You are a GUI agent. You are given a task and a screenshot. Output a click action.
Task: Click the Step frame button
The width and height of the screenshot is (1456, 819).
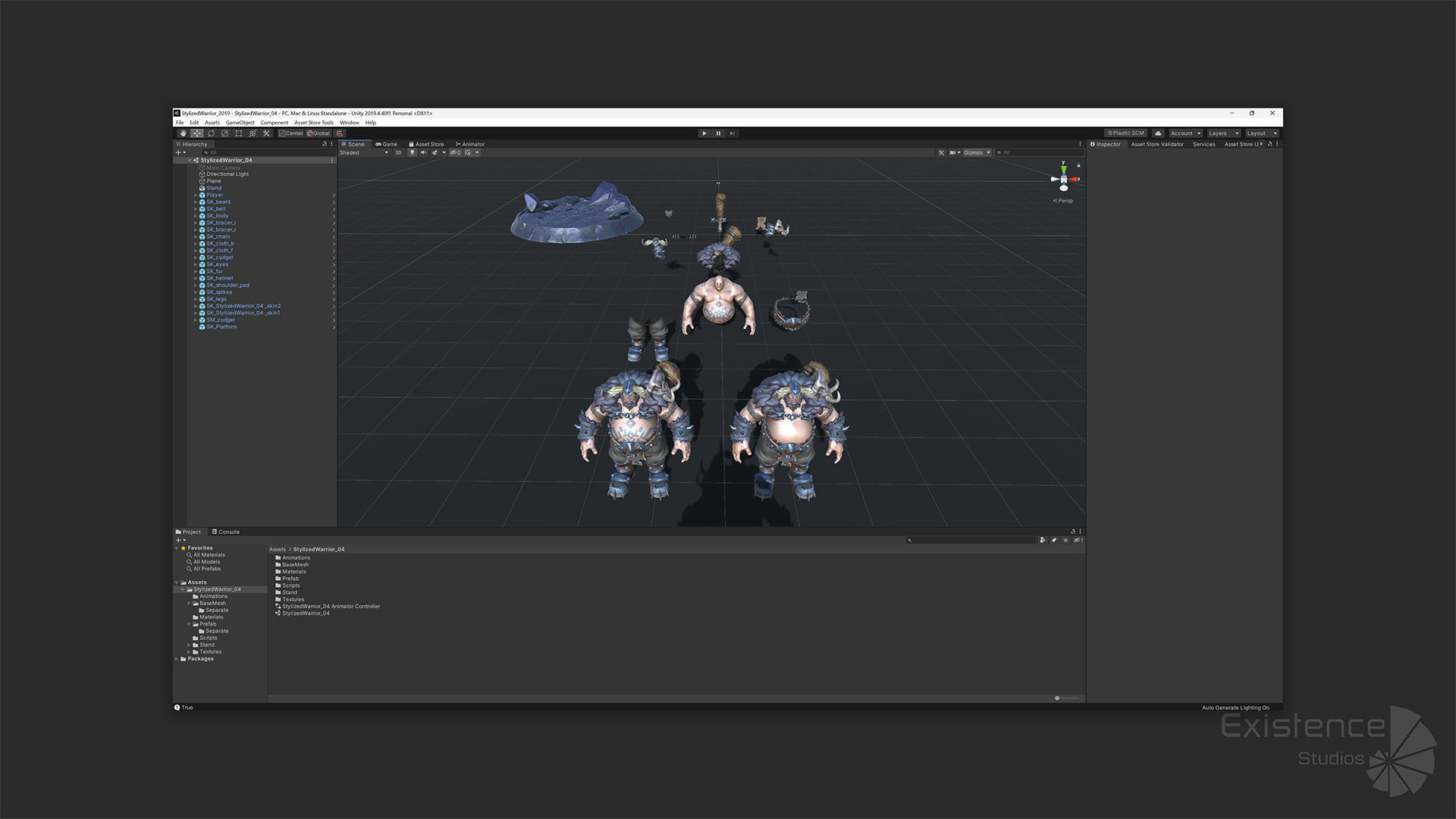pos(732,133)
